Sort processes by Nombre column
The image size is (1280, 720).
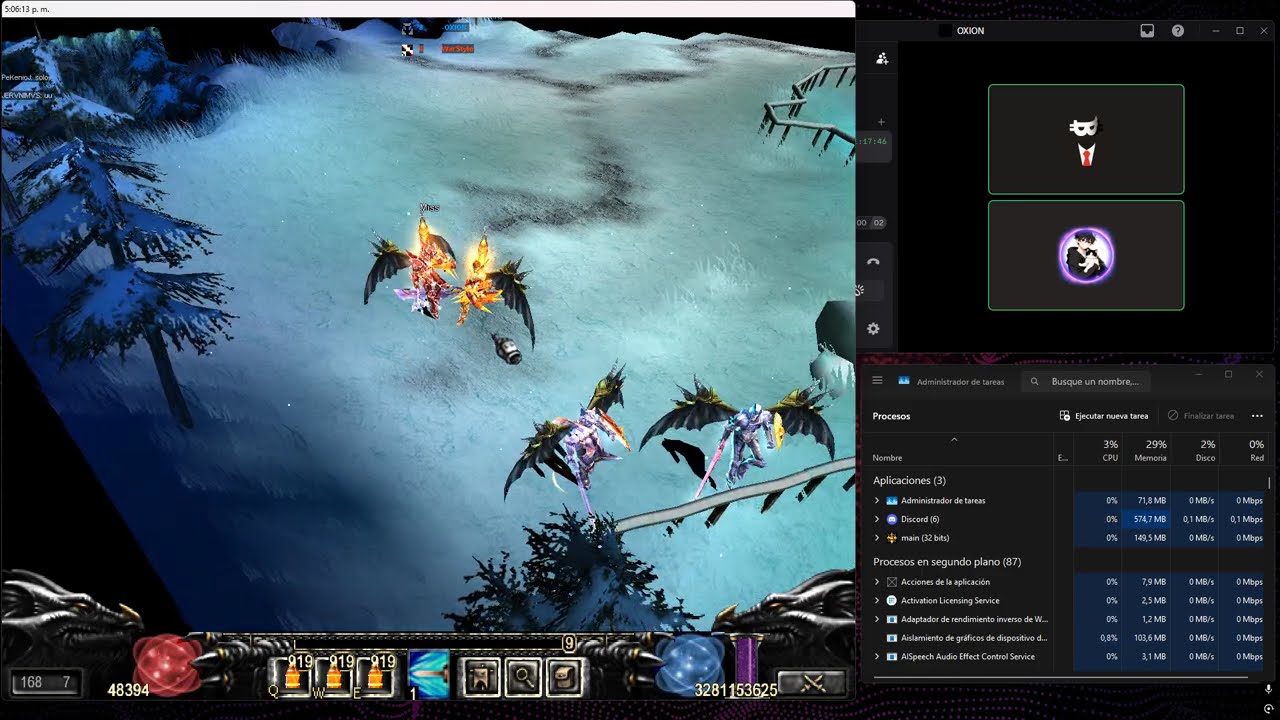click(x=888, y=458)
